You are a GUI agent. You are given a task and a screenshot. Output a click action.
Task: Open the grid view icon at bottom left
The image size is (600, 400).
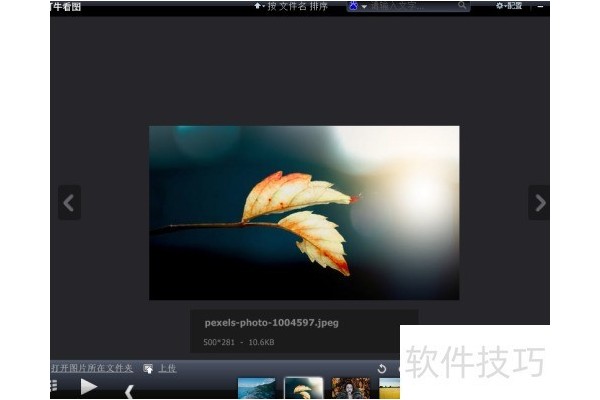click(53, 386)
